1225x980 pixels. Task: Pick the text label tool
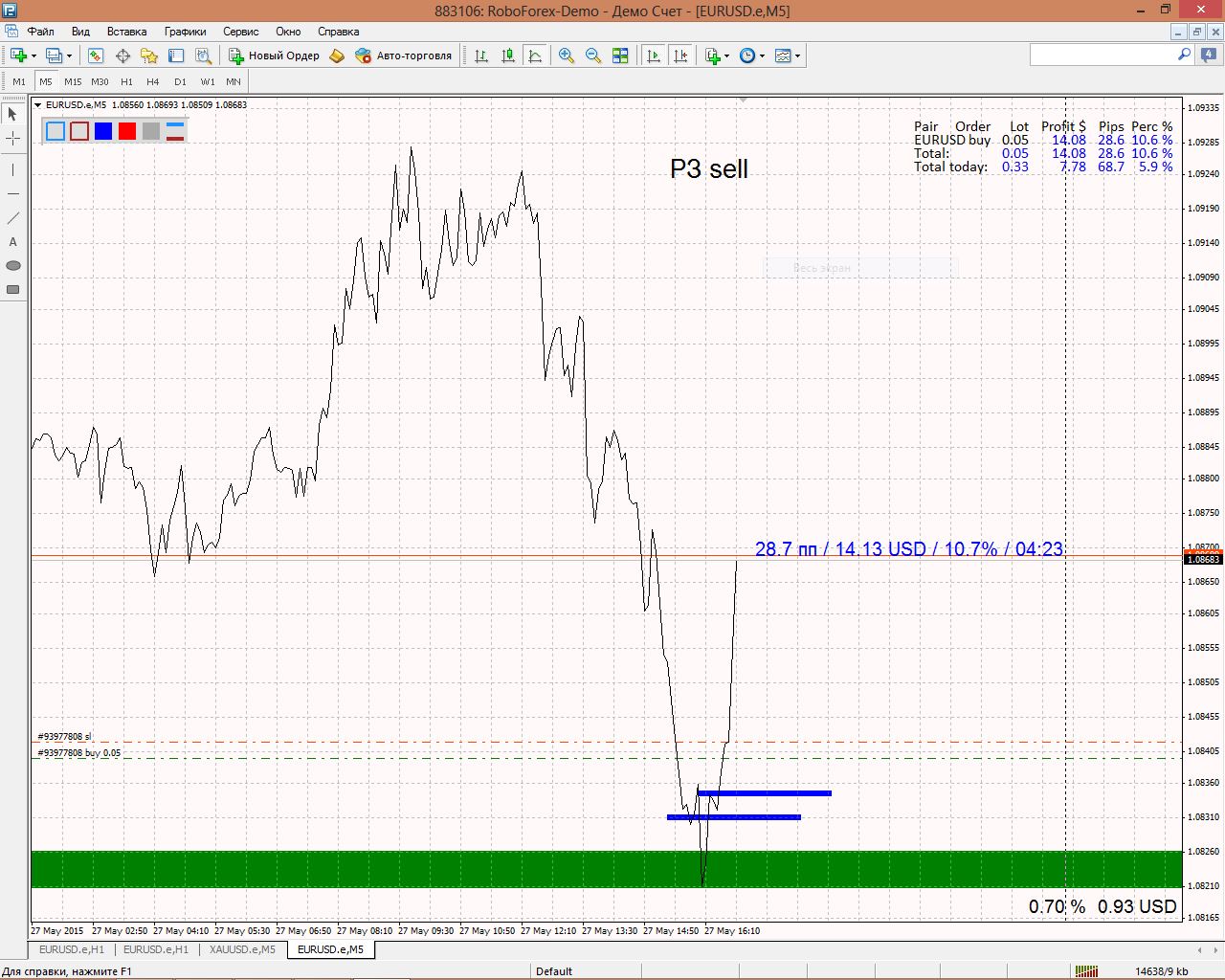pos(13,242)
